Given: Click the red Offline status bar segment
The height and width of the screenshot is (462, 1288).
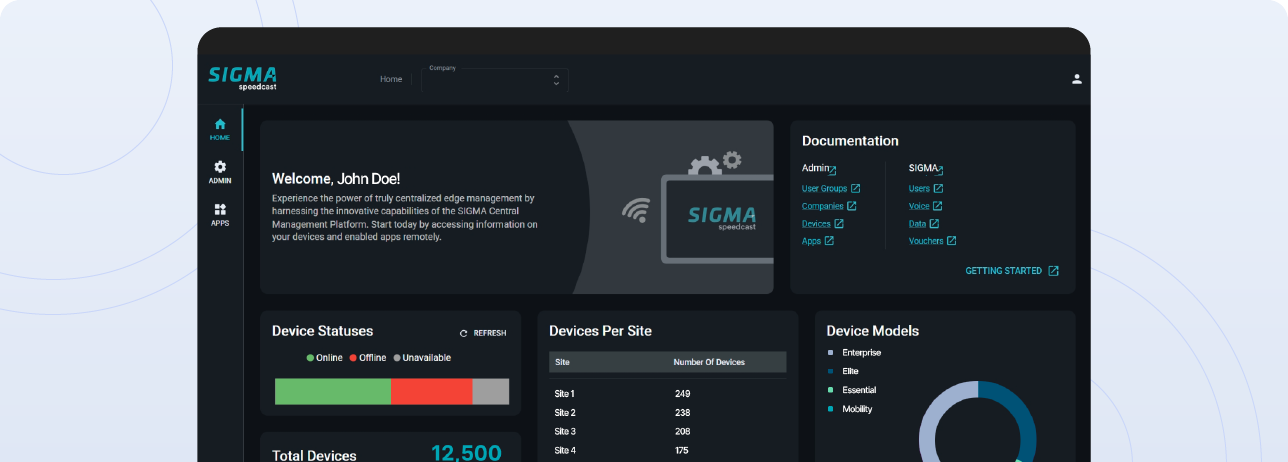Looking at the screenshot, I should coord(431,391).
